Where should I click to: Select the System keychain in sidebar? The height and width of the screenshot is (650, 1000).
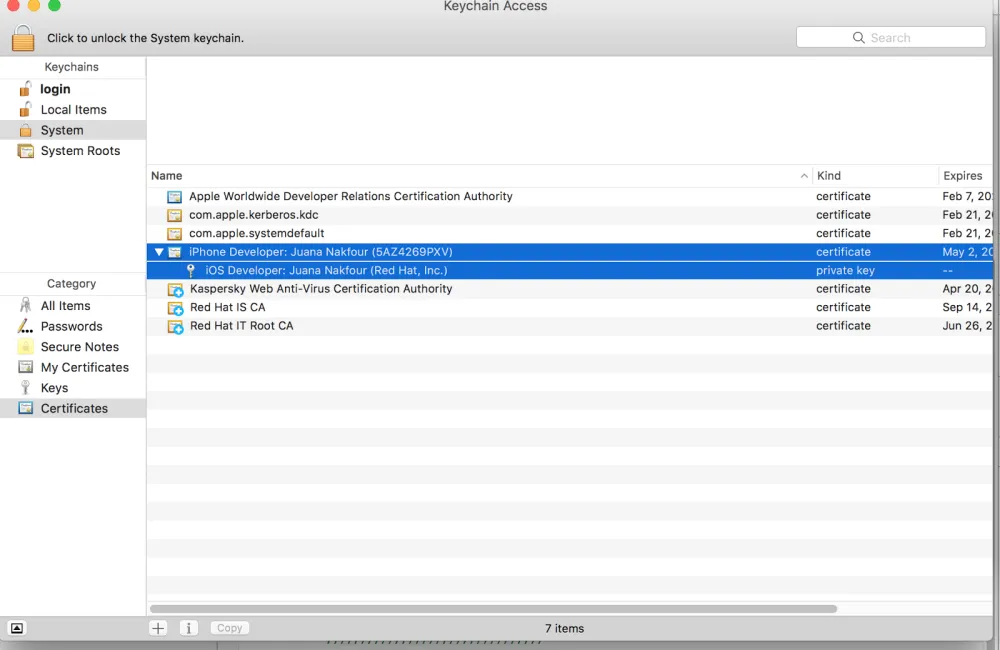[x=73, y=130]
